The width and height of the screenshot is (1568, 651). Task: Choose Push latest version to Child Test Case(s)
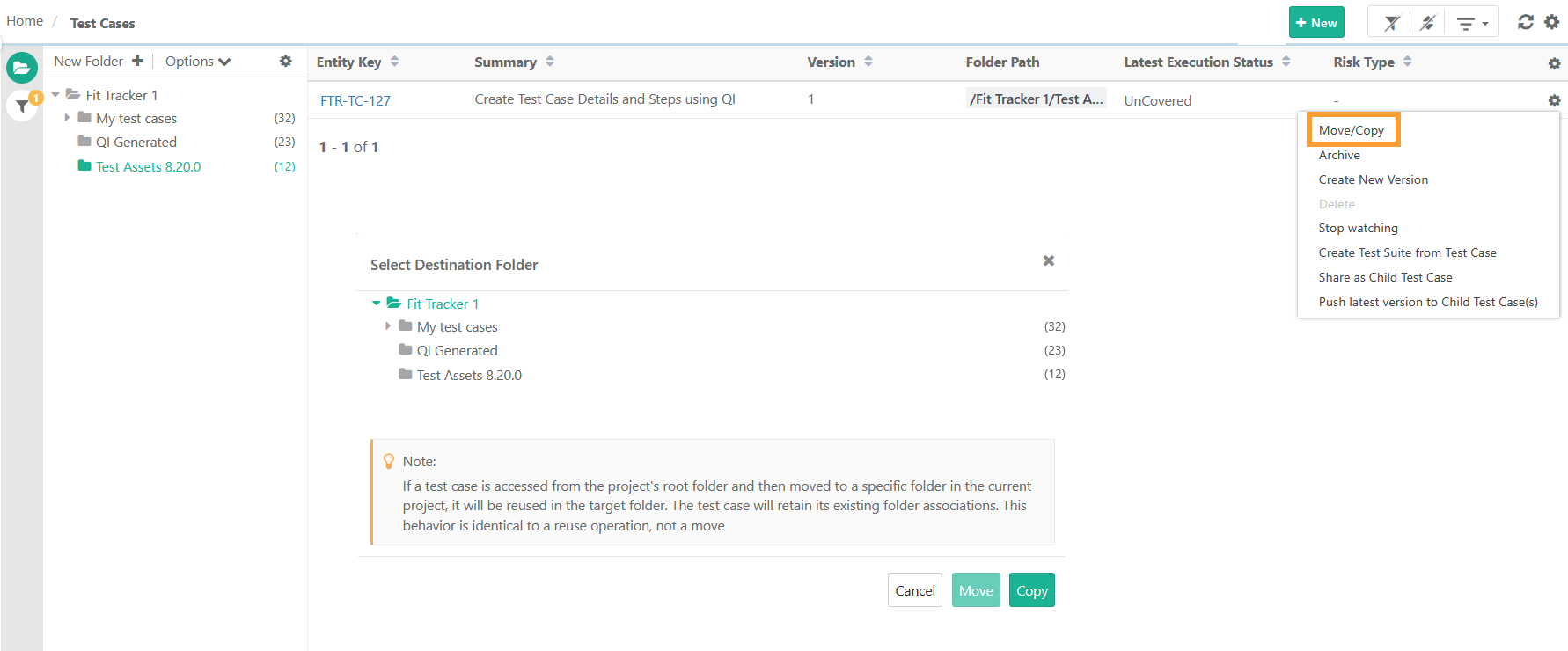click(x=1428, y=302)
